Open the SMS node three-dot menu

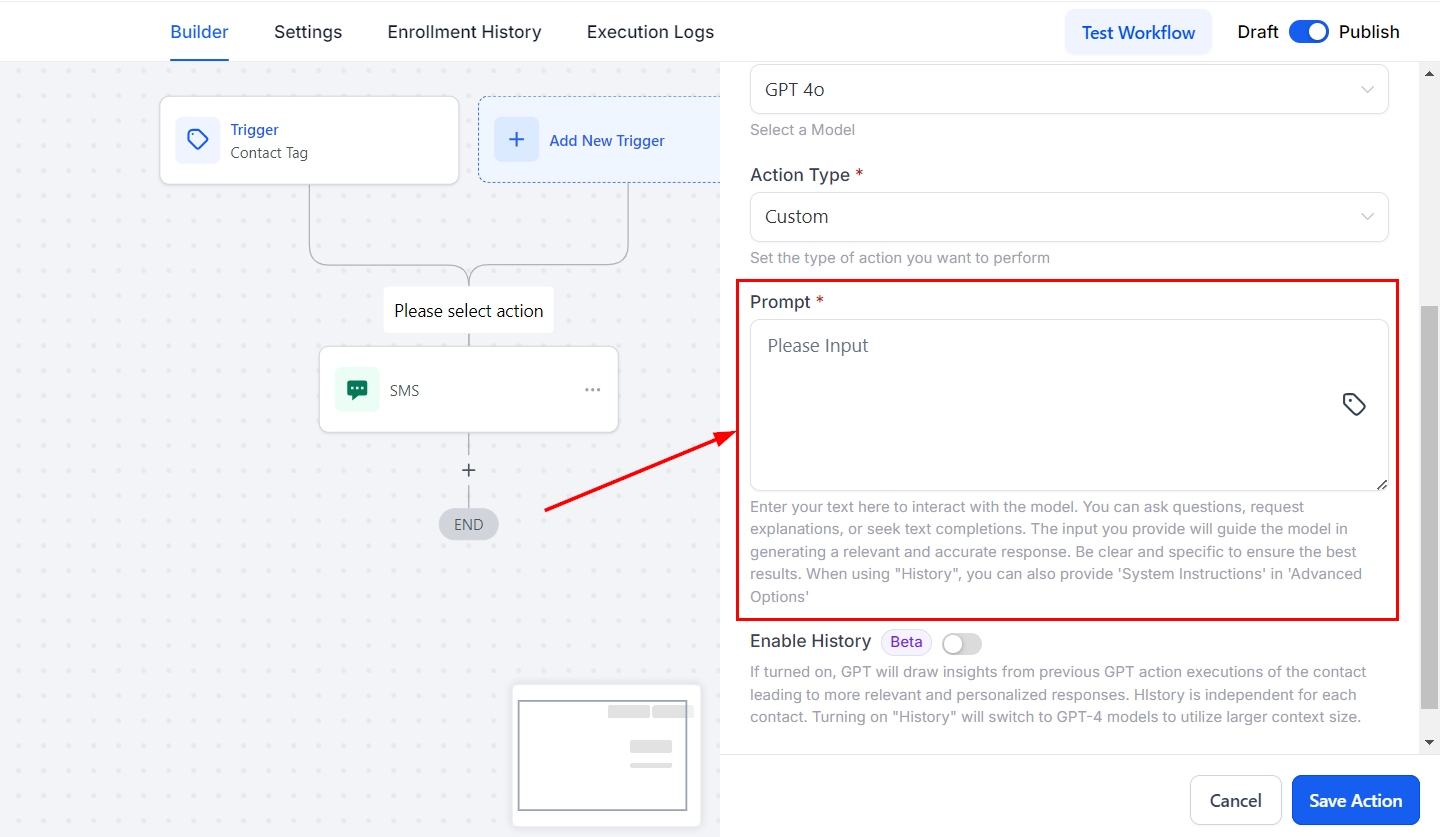pyautogui.click(x=593, y=390)
